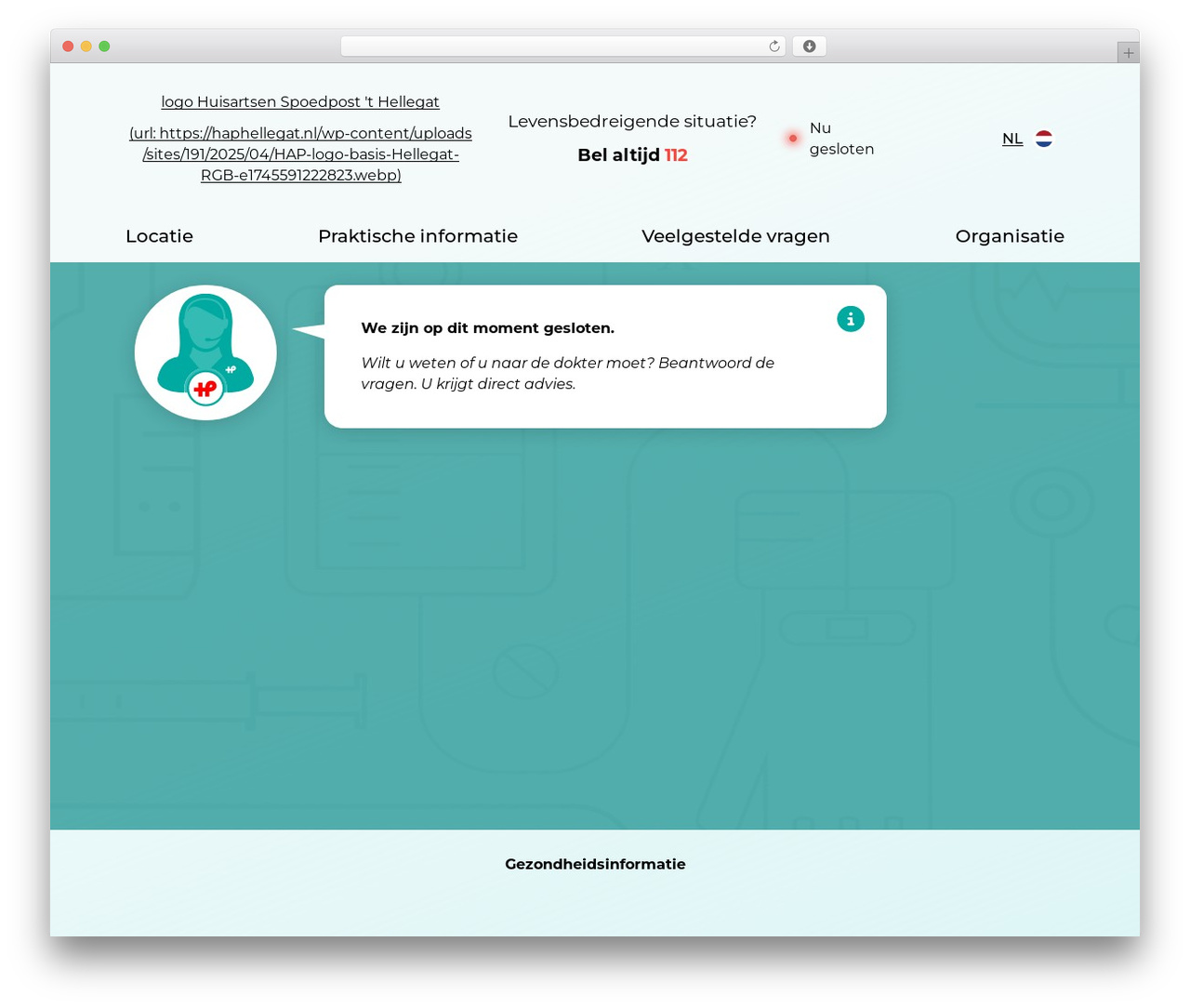Open the Locatie menu item
Image resolution: width=1190 pixels, height=1008 pixels.
click(x=159, y=236)
